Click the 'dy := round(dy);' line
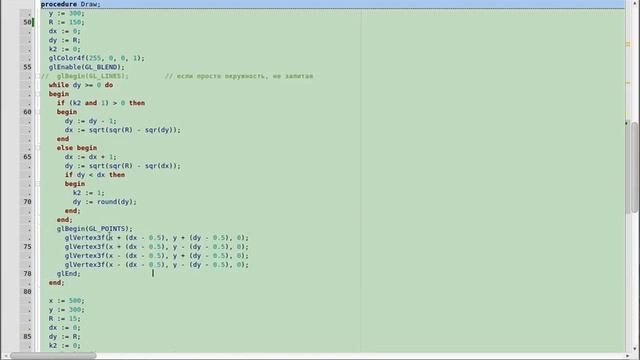640x360 pixels. [104, 202]
